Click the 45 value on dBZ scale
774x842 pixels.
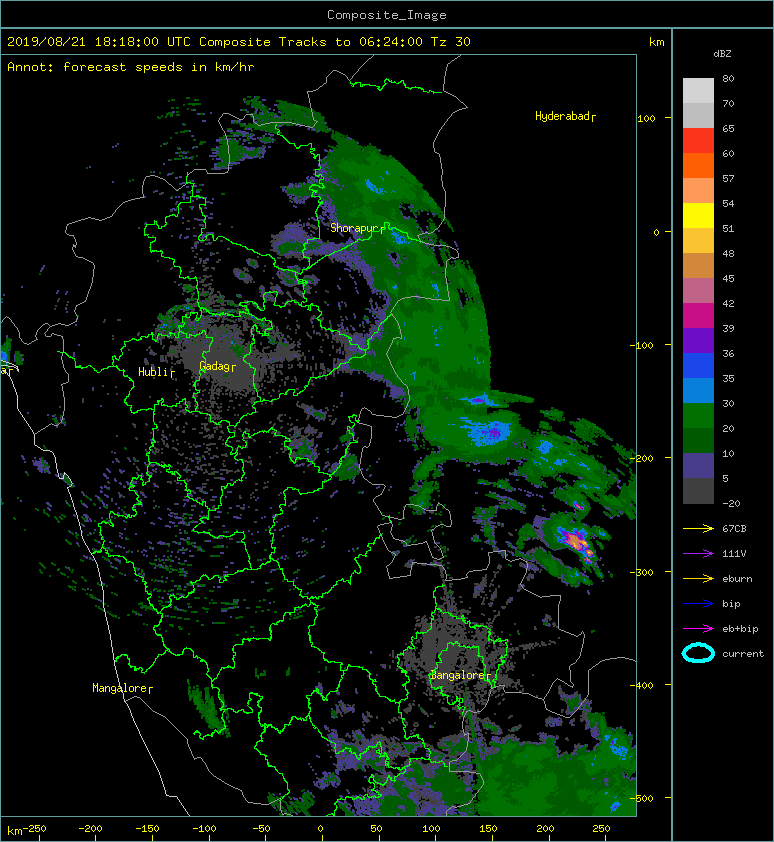coord(728,278)
